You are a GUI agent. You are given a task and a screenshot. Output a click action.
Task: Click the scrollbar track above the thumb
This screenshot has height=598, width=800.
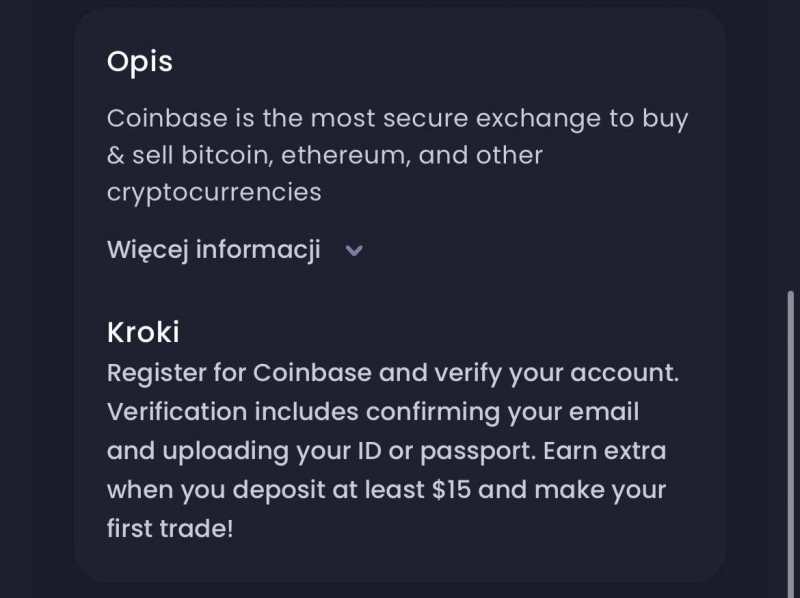(x=790, y=150)
